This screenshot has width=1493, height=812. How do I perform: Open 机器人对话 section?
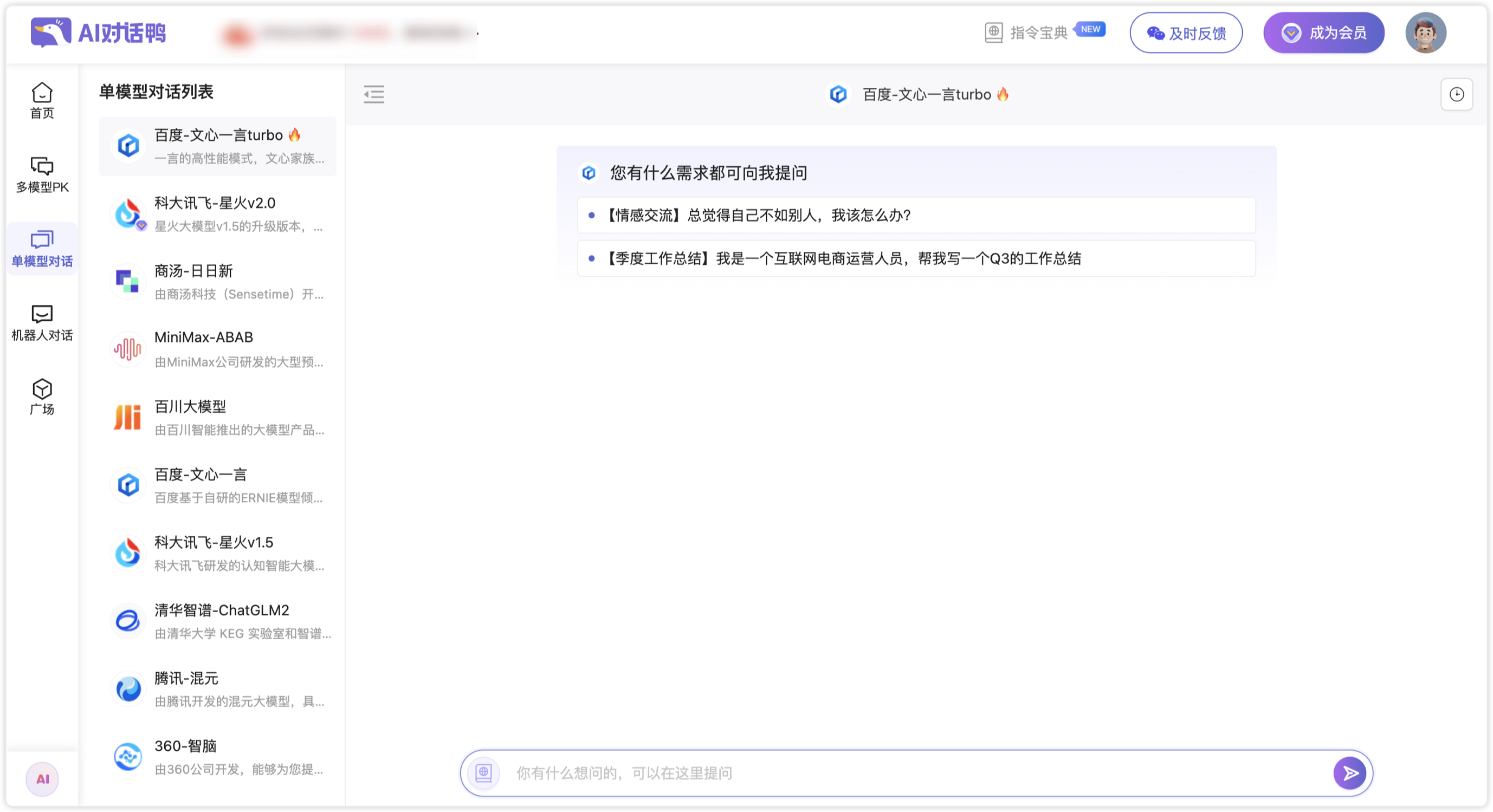[x=42, y=323]
